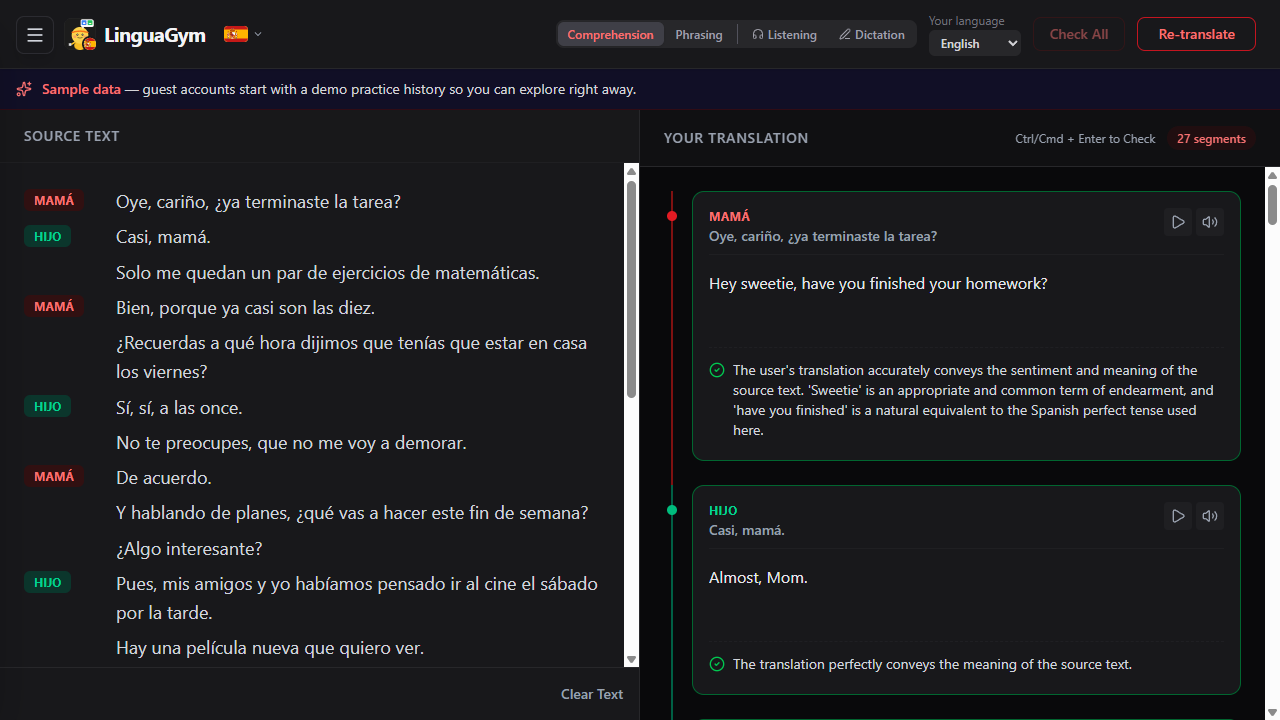Open the hamburger navigation menu
This screenshot has height=720, width=1280.
[x=35, y=35]
